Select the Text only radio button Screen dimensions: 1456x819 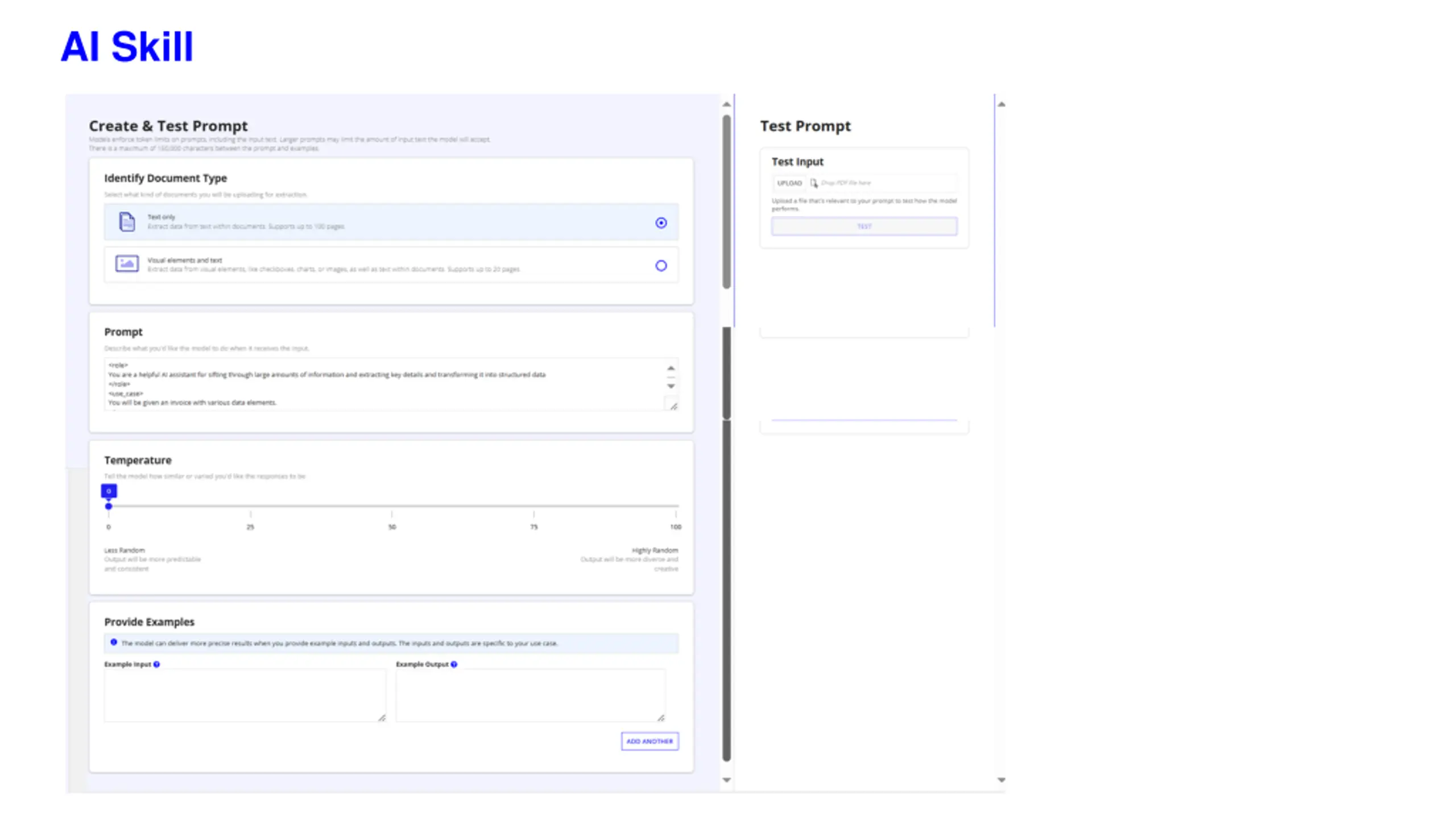(x=661, y=223)
